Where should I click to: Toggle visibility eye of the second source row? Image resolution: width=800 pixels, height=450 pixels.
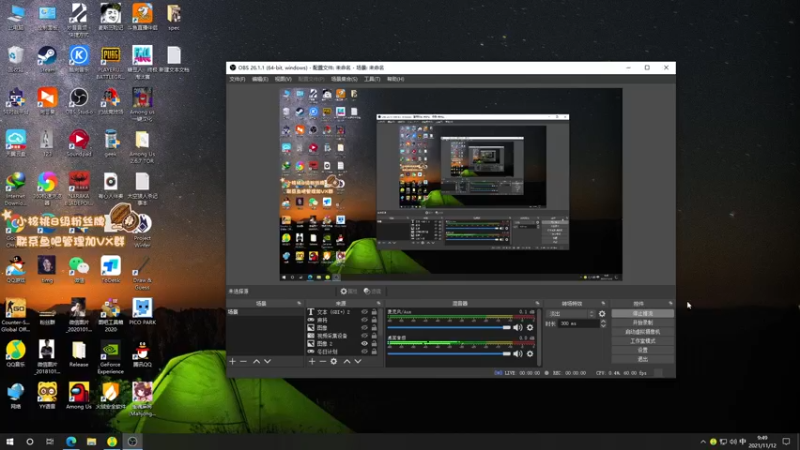[x=364, y=320]
